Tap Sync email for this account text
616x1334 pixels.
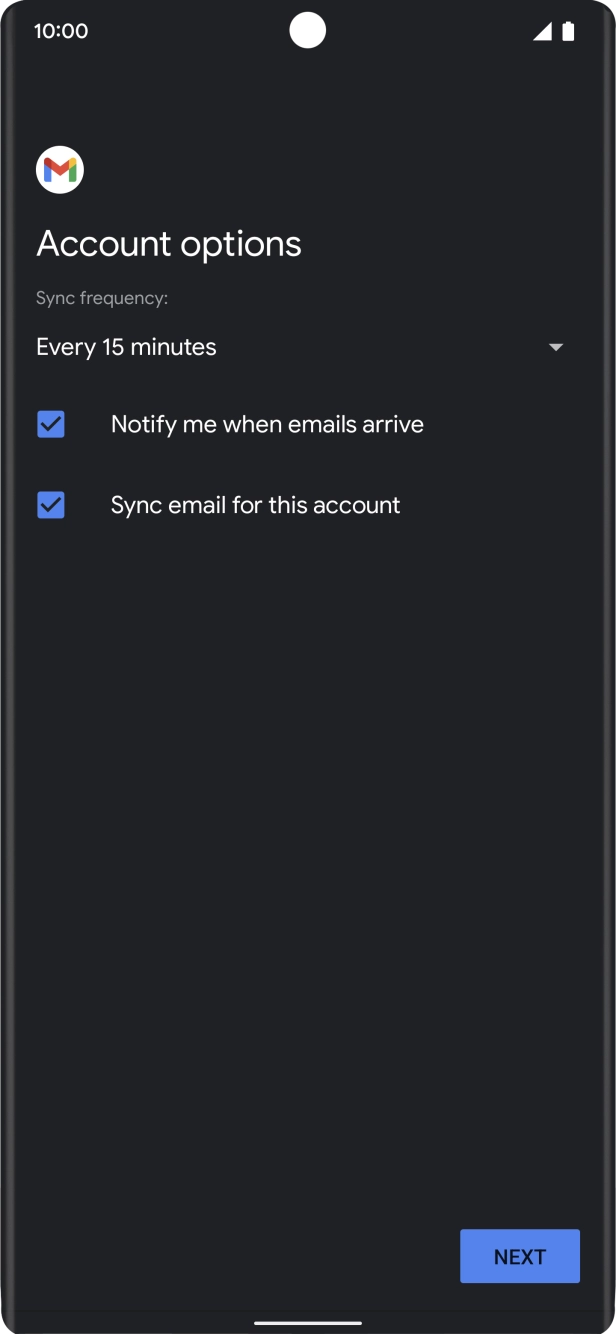click(255, 505)
